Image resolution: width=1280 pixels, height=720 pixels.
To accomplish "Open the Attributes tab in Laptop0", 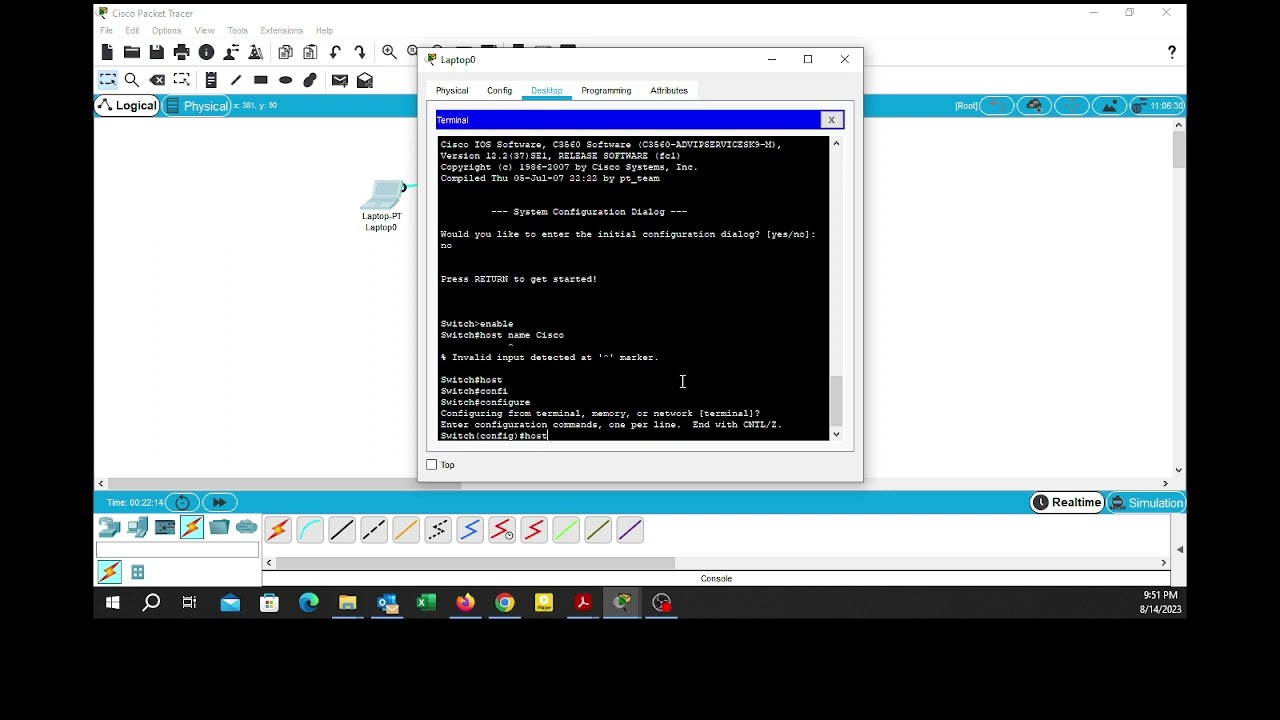I will click(669, 91).
